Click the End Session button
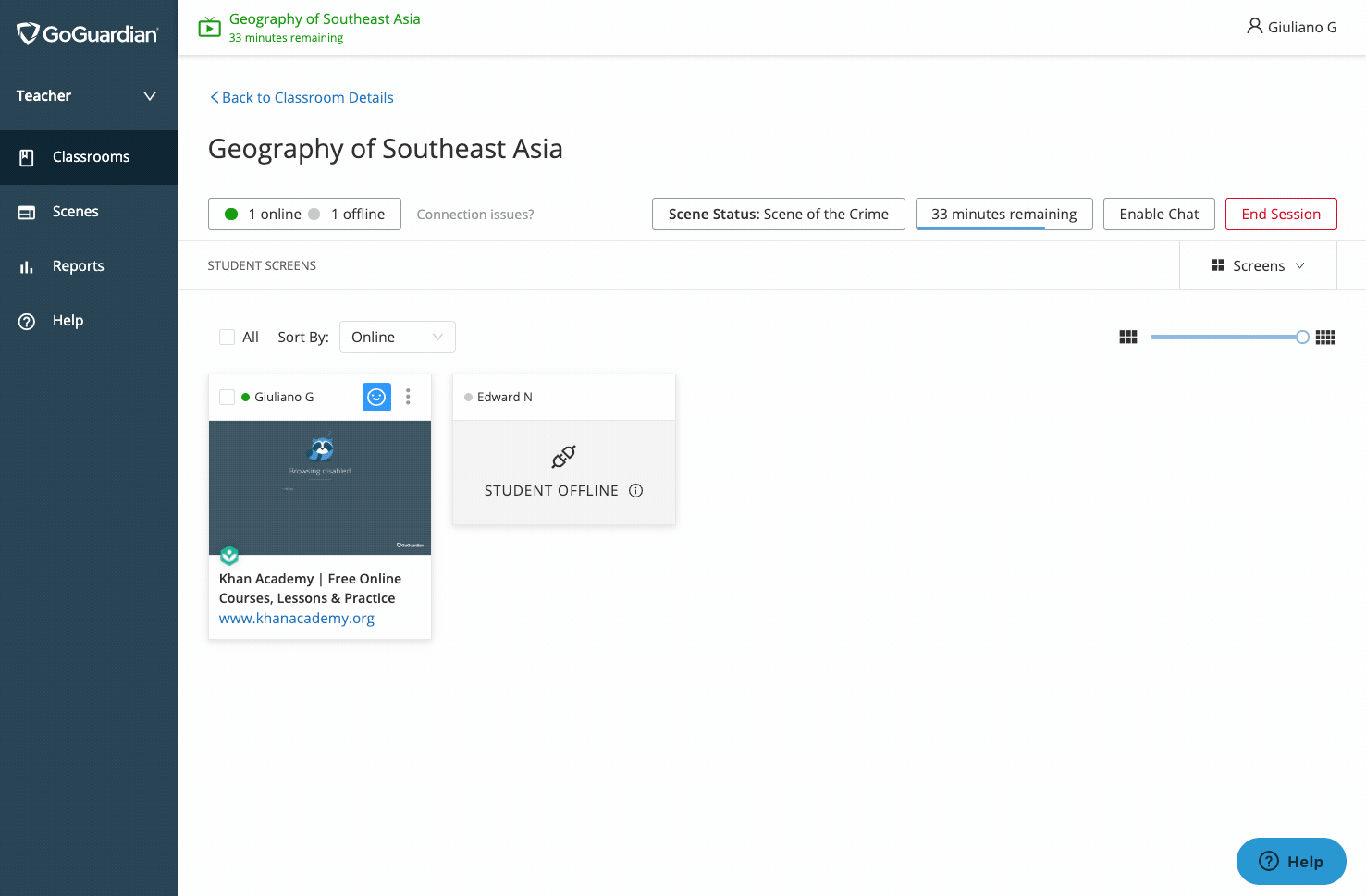This screenshot has height=896, width=1366. [x=1280, y=215]
